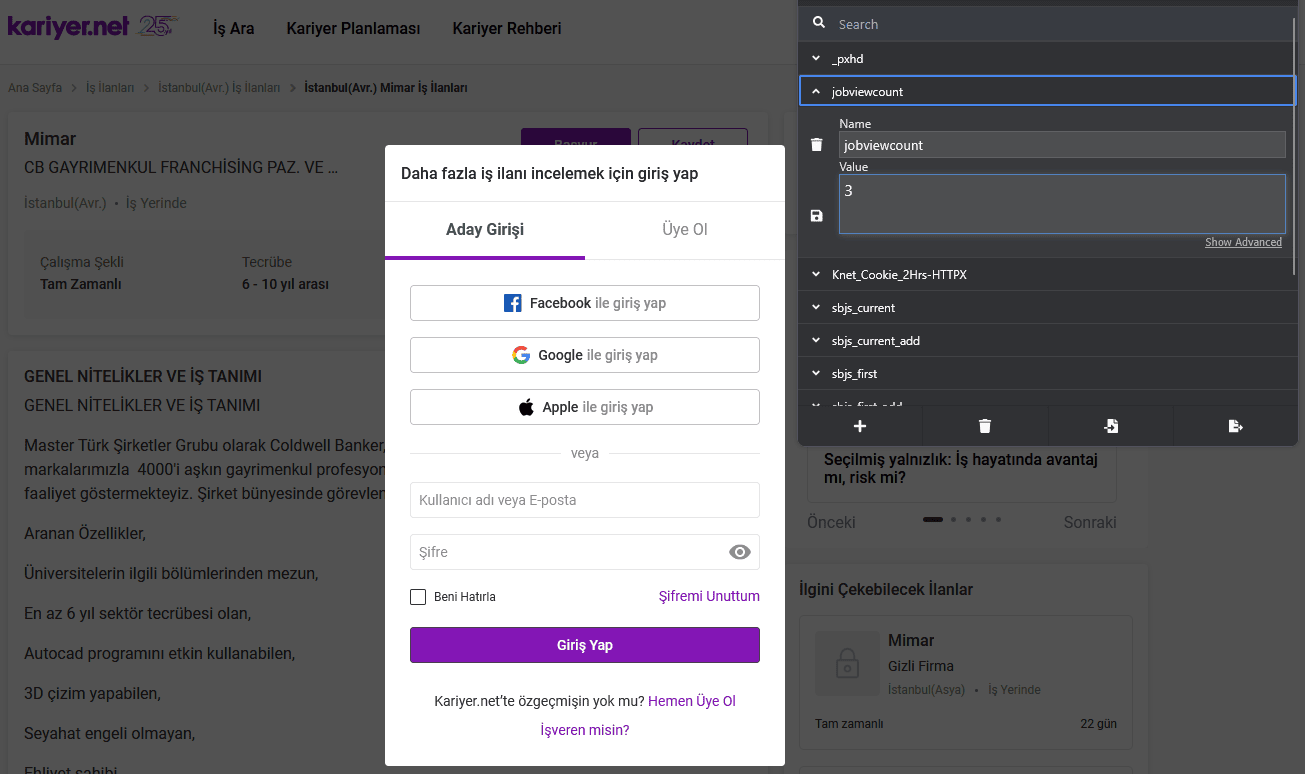Delete the jobviewcount cookie with trash icon
This screenshot has height=774, width=1305.
pos(817,145)
